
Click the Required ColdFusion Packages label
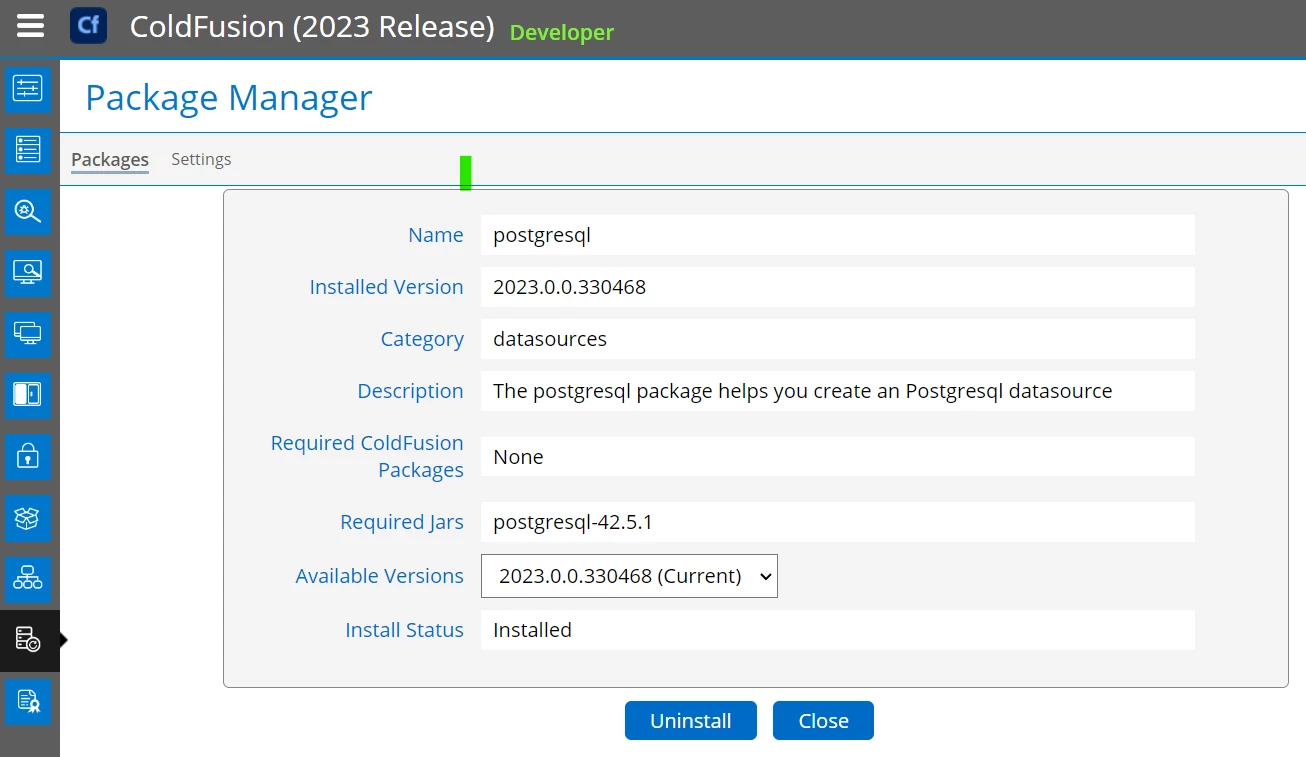(367, 456)
